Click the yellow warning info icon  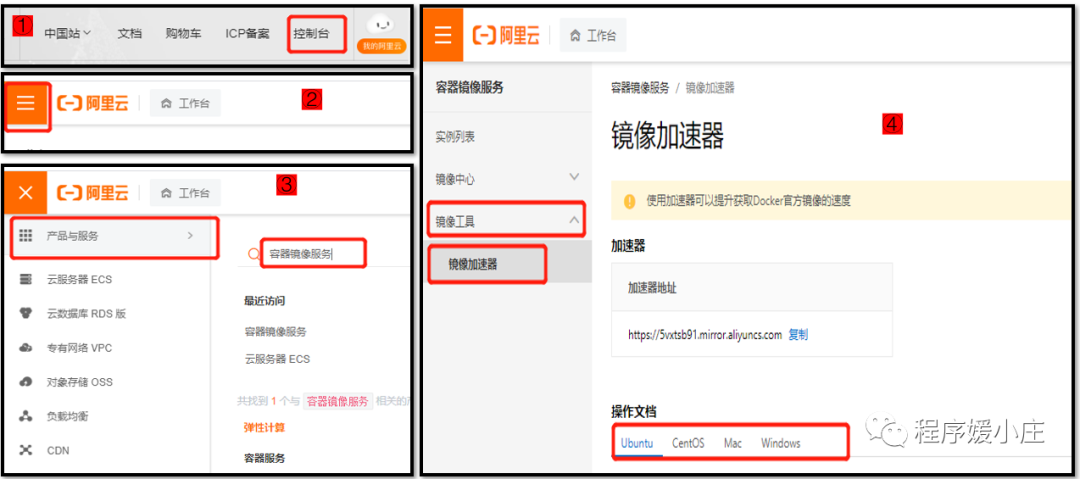[x=630, y=201]
